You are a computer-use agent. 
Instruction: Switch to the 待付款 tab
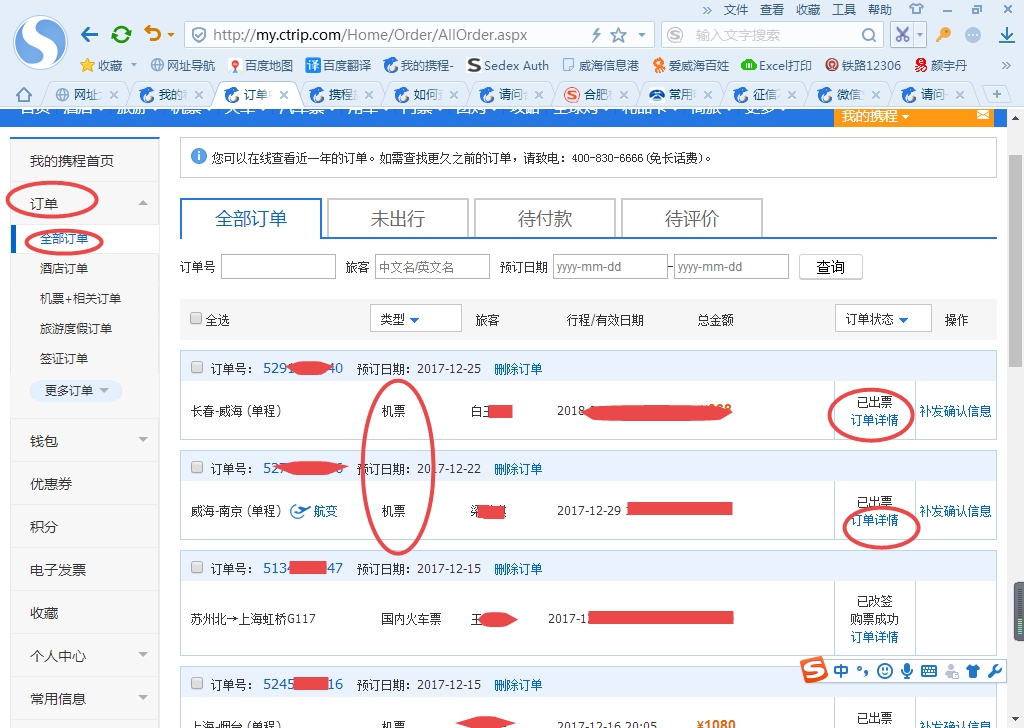pos(545,218)
